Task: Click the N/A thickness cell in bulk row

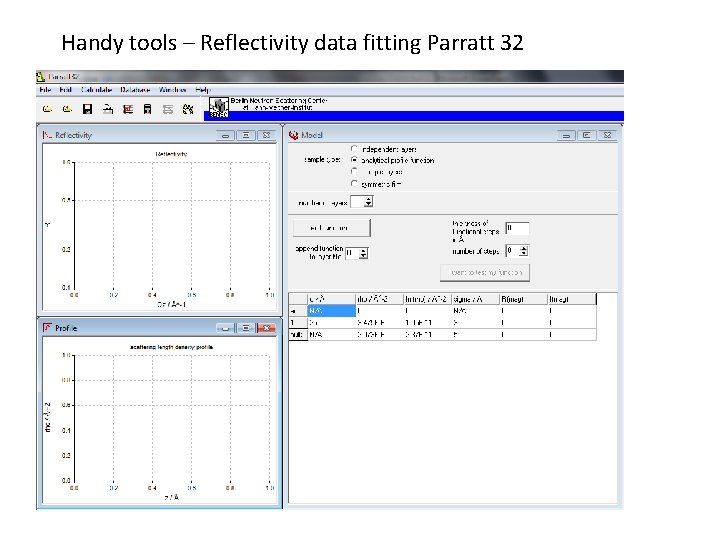Action: pyautogui.click(x=331, y=335)
